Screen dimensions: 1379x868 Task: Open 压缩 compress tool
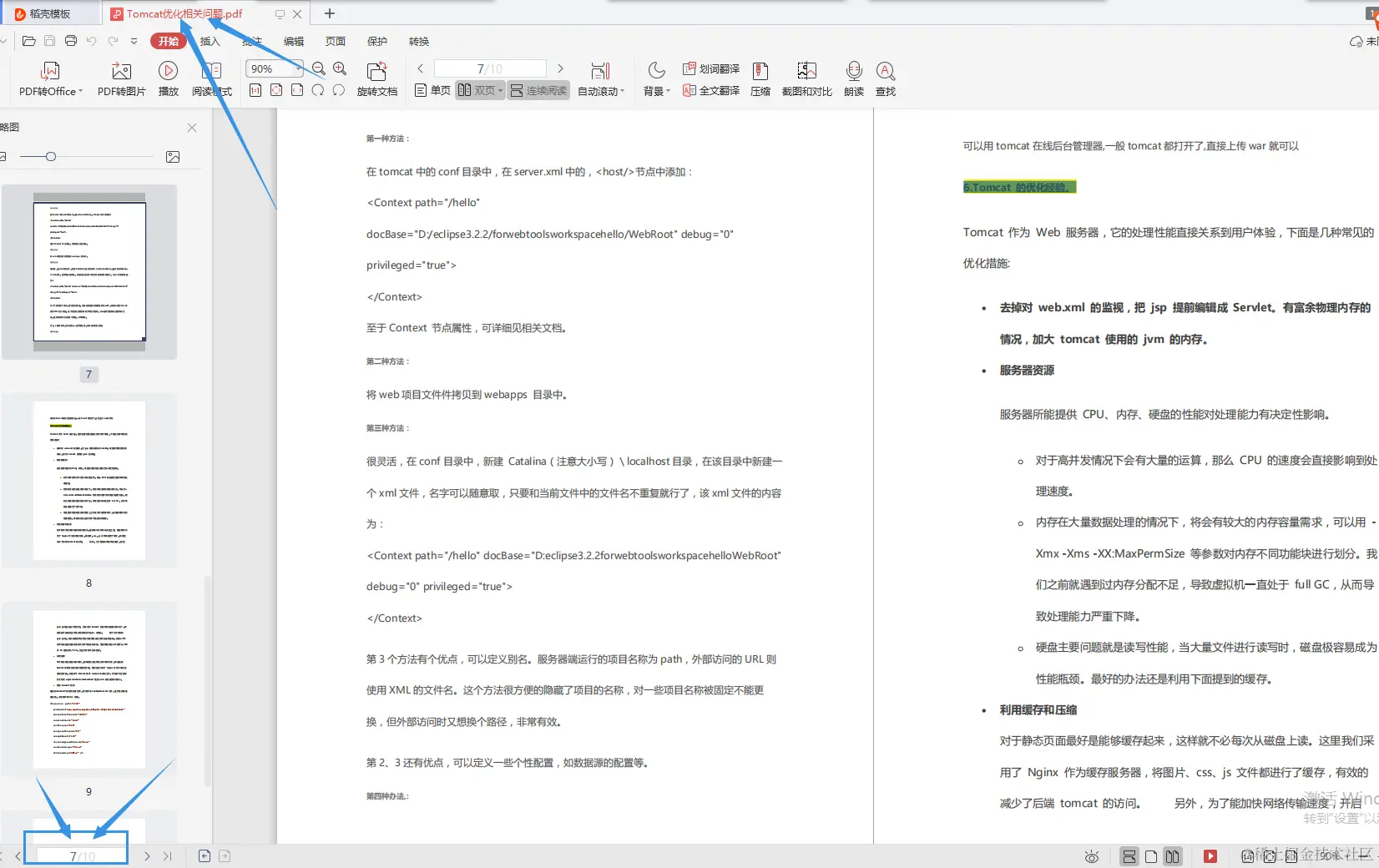[x=760, y=79]
